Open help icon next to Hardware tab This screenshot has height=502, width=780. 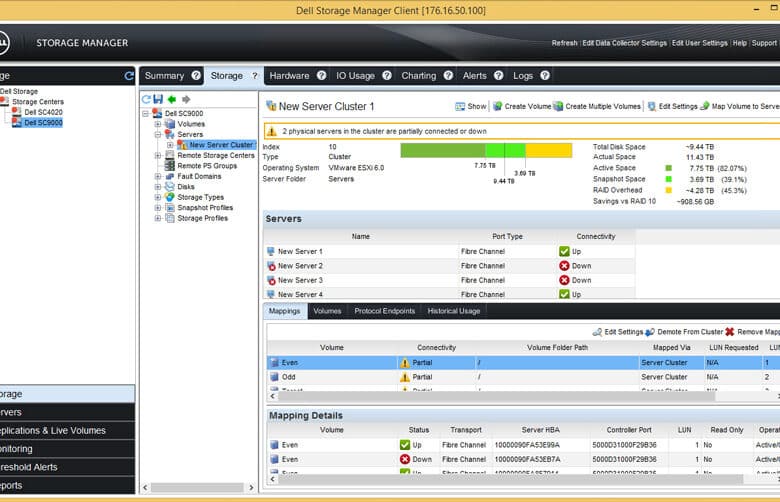[321, 76]
